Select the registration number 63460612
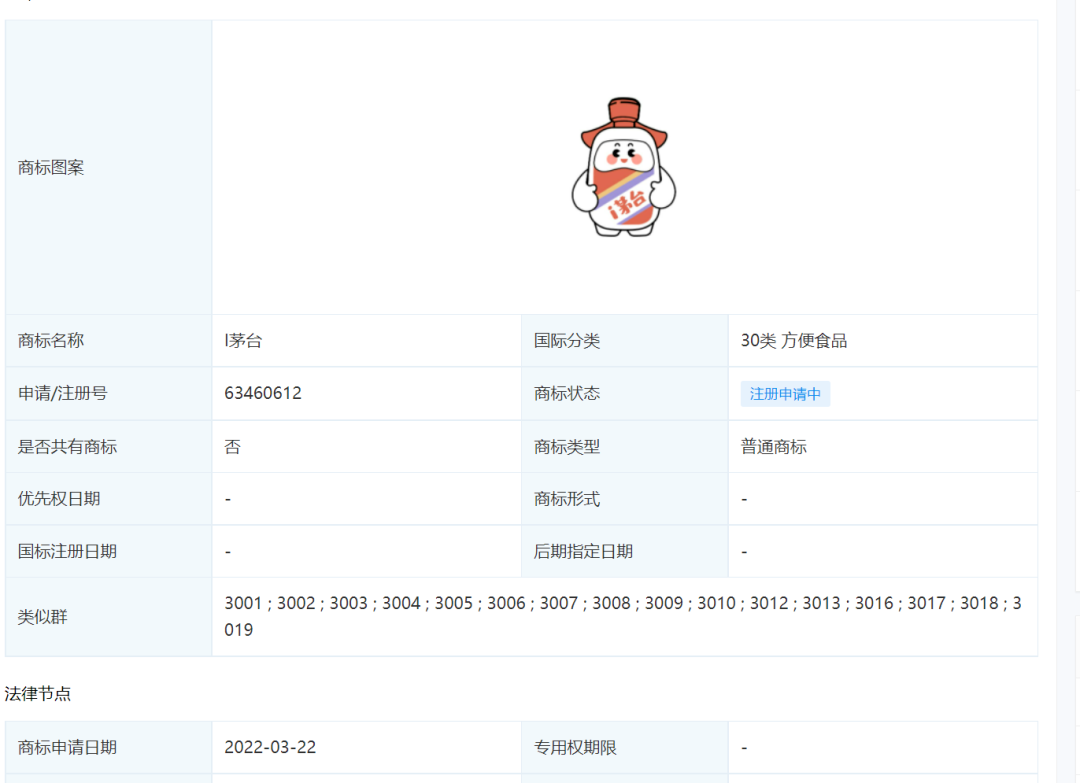 [263, 393]
